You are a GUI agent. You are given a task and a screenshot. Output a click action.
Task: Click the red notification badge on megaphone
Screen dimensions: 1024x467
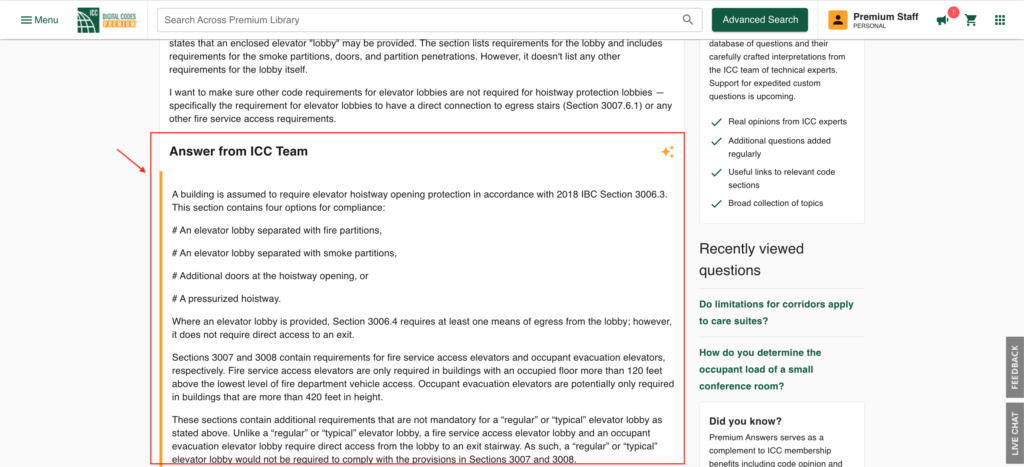[x=953, y=12]
